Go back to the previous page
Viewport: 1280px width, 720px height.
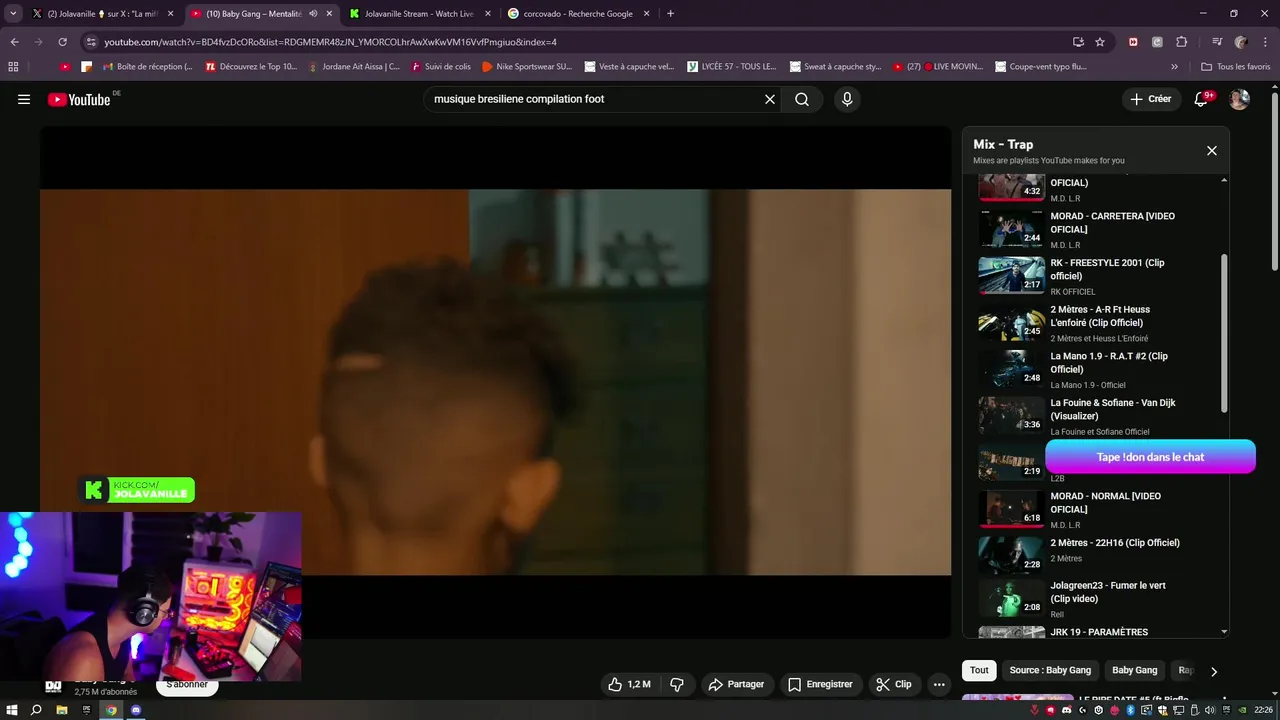pyautogui.click(x=14, y=42)
